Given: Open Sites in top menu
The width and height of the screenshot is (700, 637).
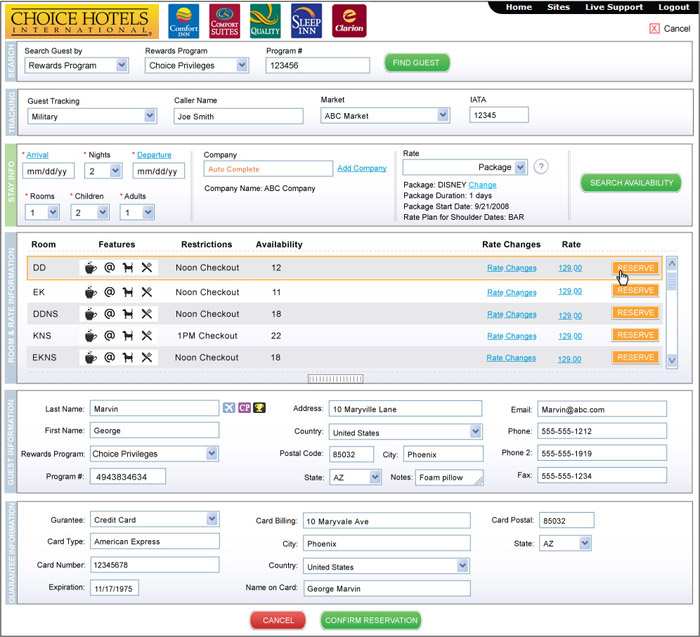Looking at the screenshot, I should pyautogui.click(x=558, y=7).
